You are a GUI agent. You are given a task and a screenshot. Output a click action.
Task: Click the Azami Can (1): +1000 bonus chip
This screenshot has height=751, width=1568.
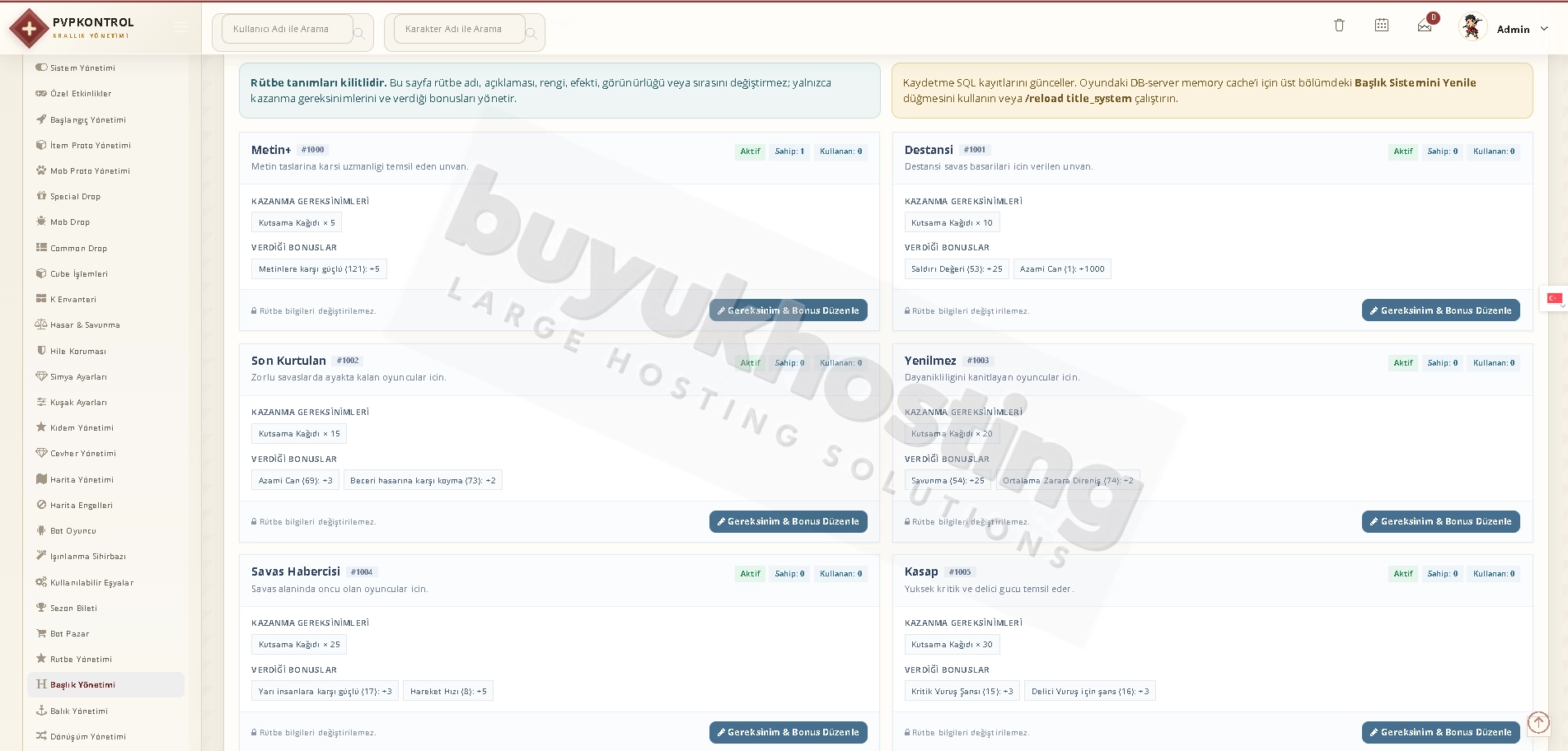click(x=1062, y=268)
